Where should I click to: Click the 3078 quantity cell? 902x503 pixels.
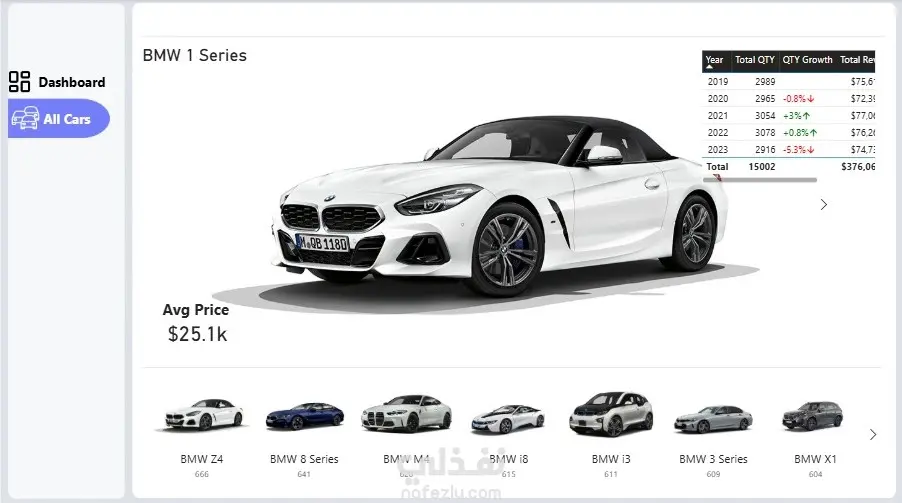[765, 132]
